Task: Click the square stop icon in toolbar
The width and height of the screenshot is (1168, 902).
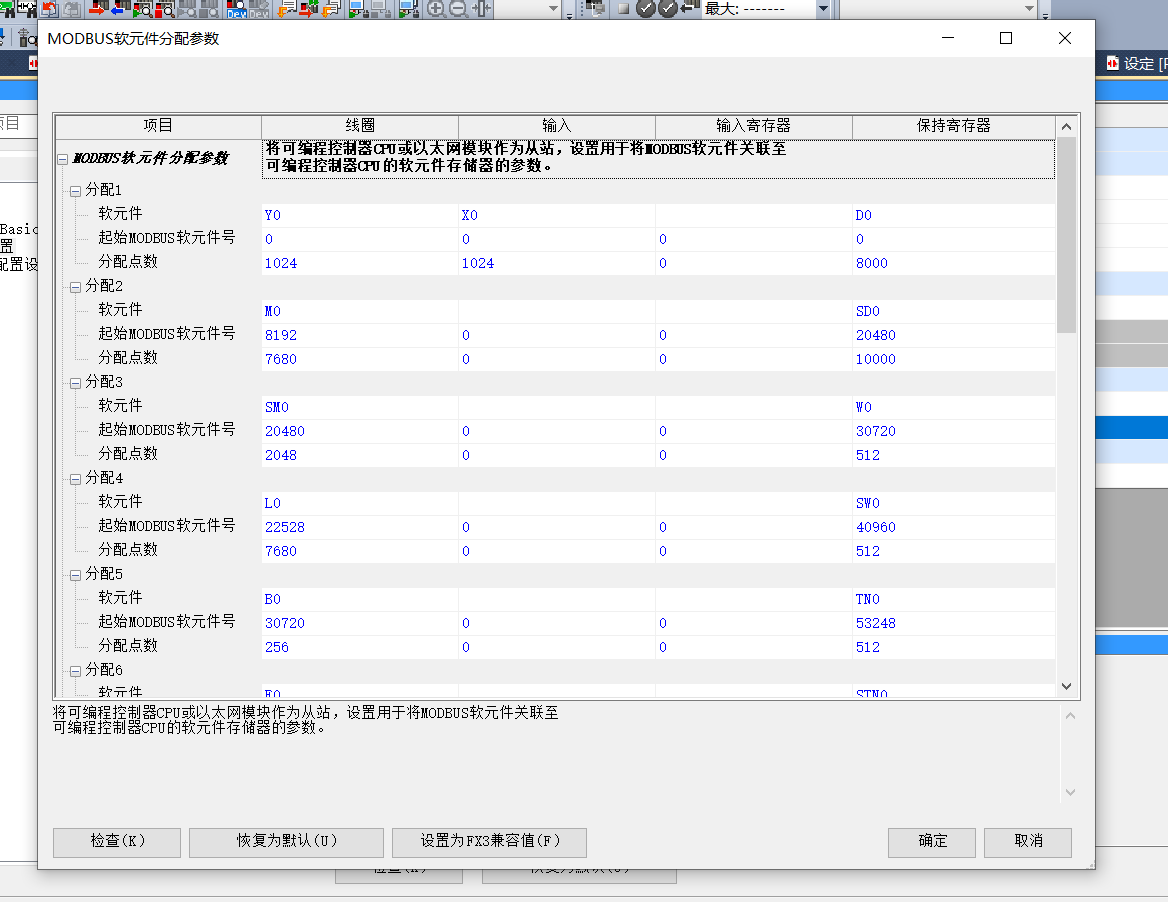Action: (x=623, y=9)
